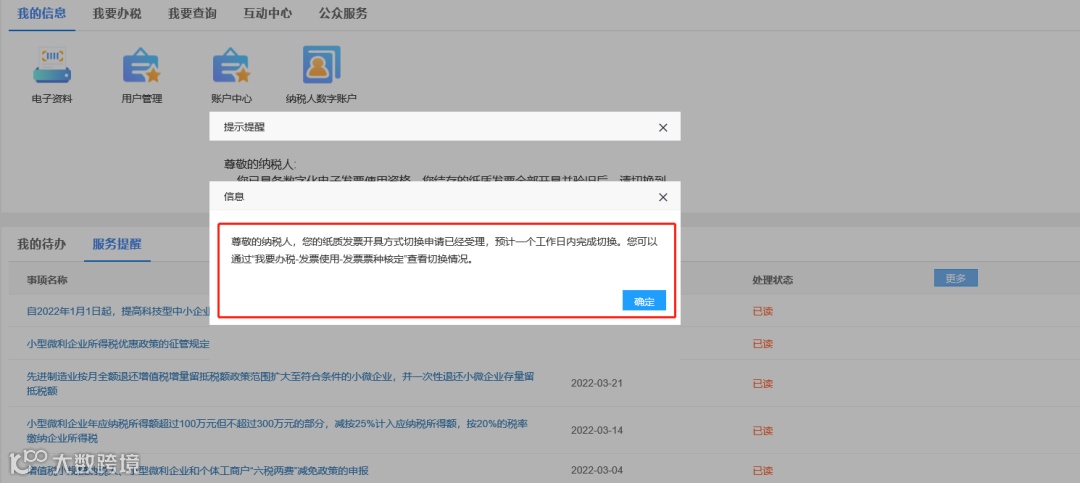Open the 用户管理 icon
Viewport: 1080px width, 483px height.
141,75
